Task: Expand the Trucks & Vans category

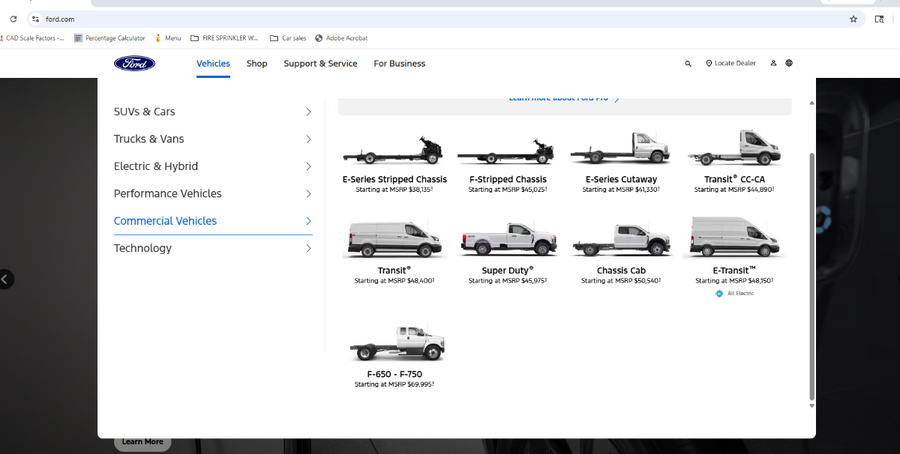Action: [212, 139]
